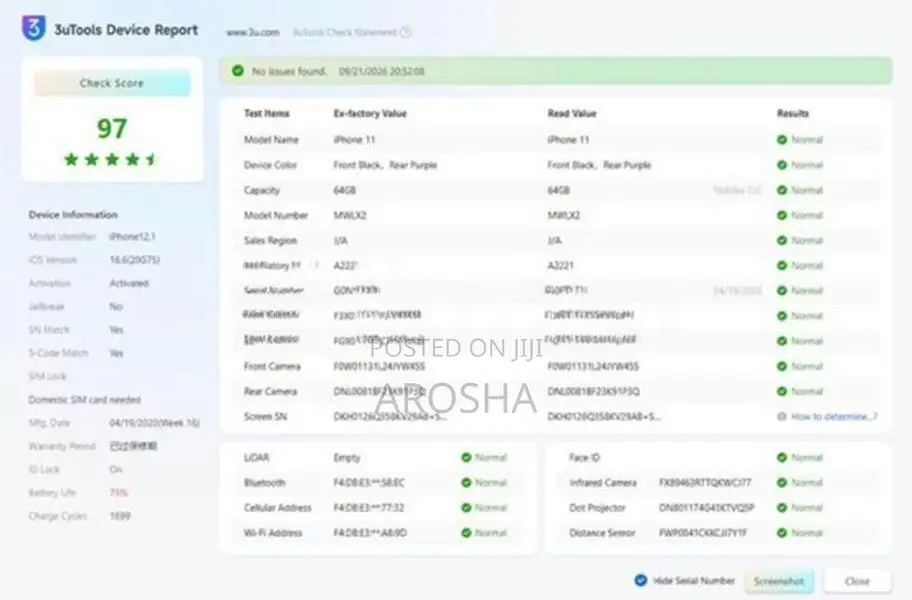The width and height of the screenshot is (912, 600).
Task: Click the Close button
Action: click(857, 581)
